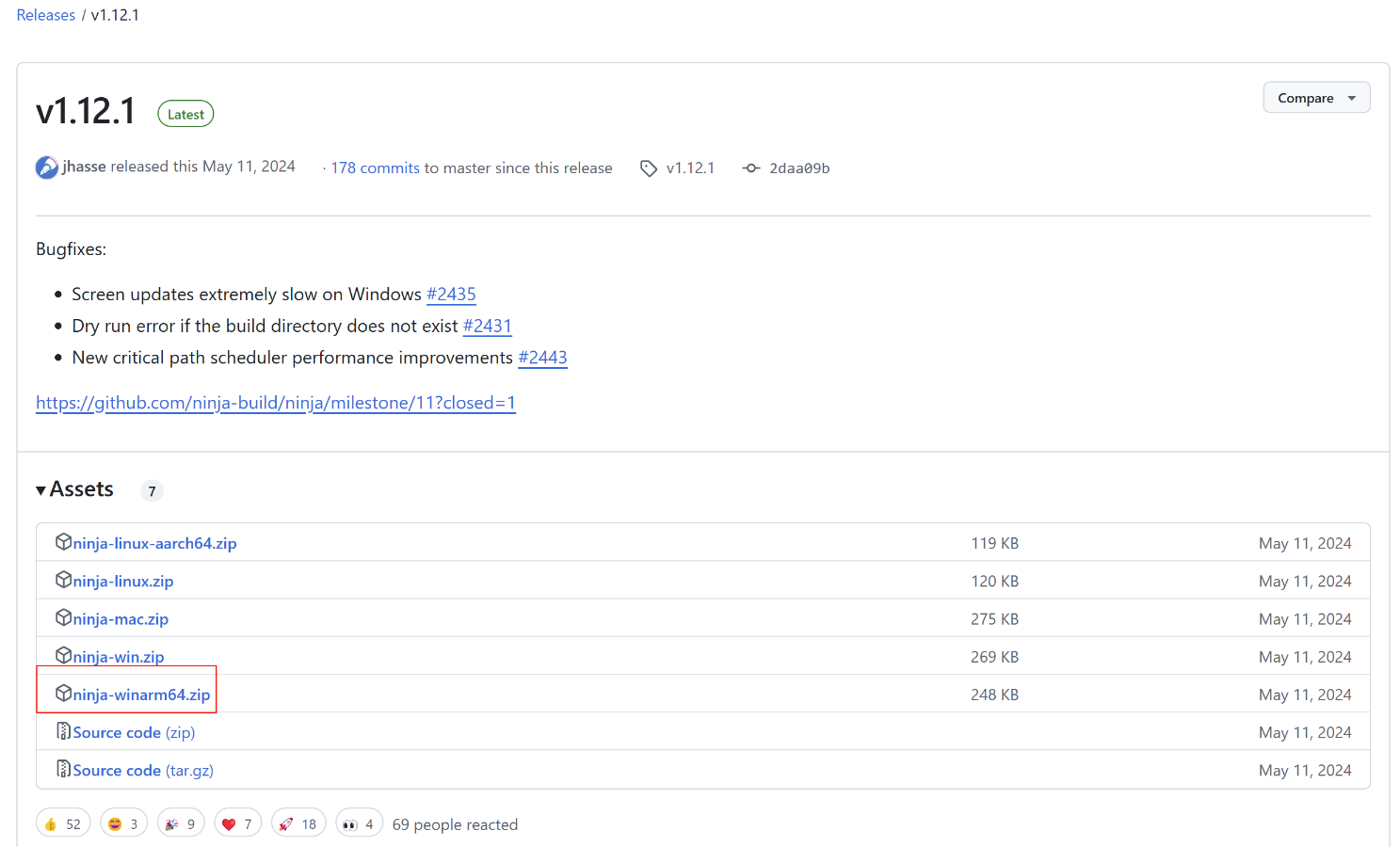Collapse the Assets section triangle
Image resolution: width=1400 pixels, height=847 pixels.
(x=41, y=490)
